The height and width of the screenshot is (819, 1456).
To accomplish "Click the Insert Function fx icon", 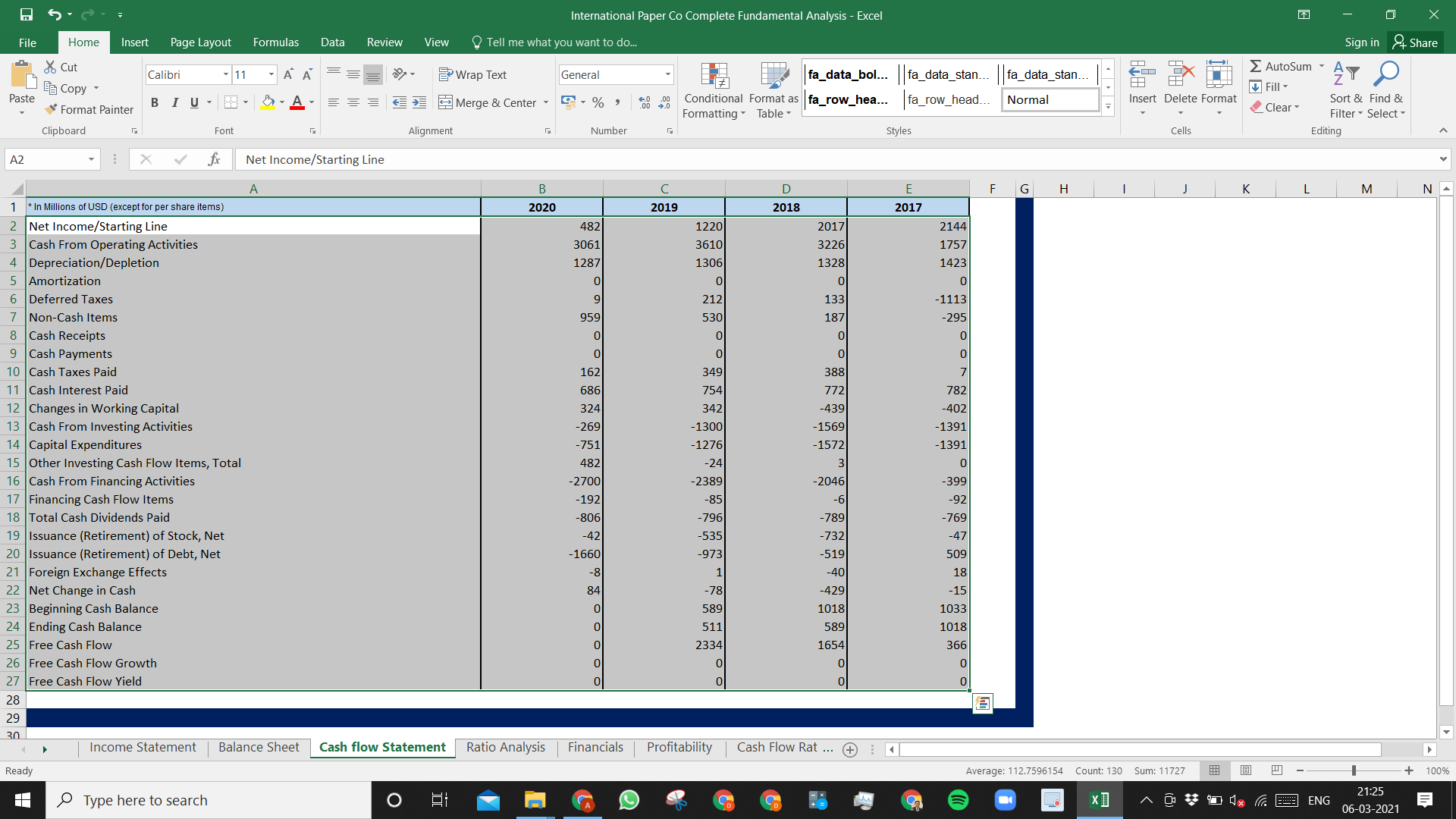I will 214,159.
